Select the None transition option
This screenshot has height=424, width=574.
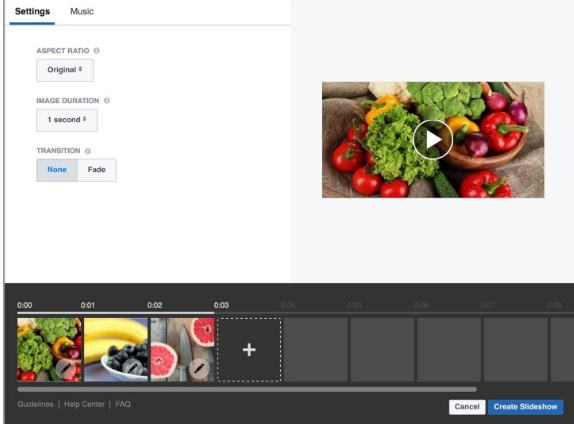click(57, 170)
